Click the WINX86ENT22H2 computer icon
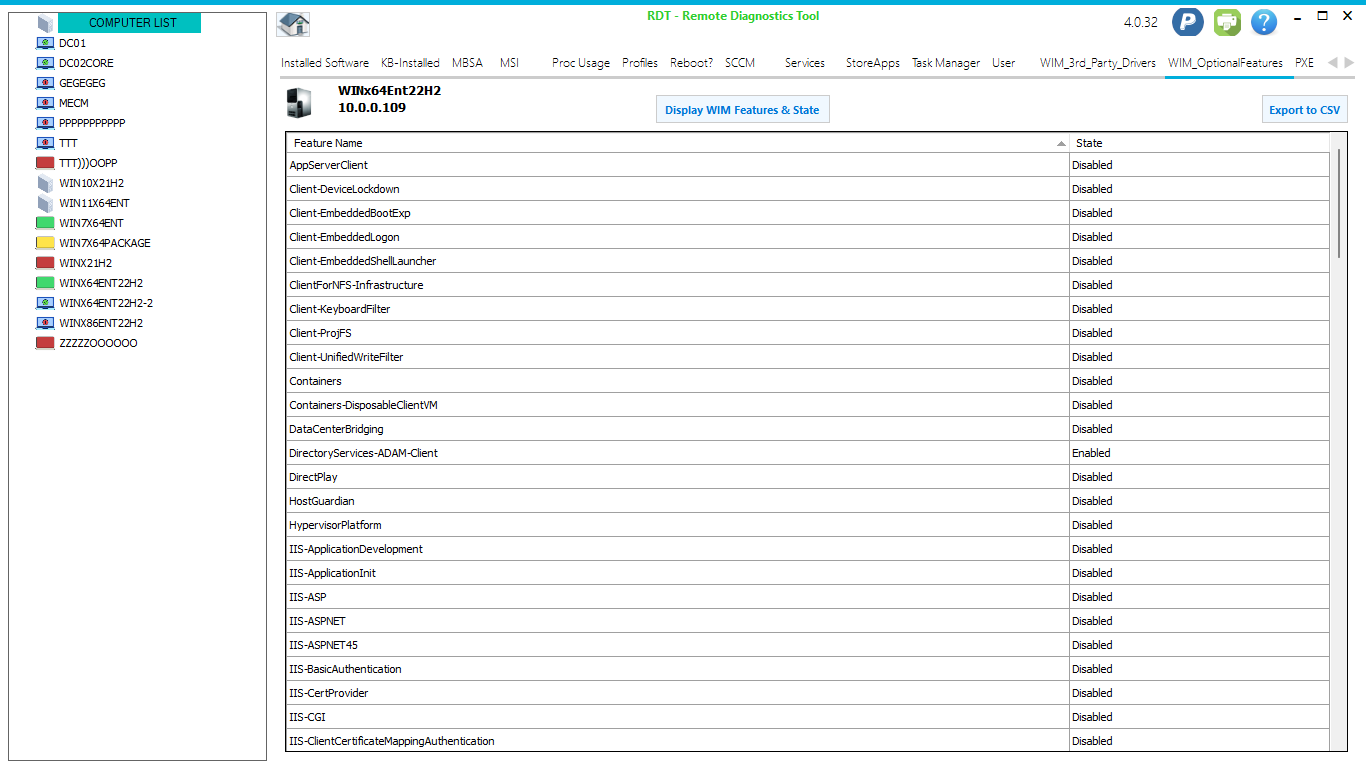Viewport: 1366px width, 768px height. click(45, 323)
